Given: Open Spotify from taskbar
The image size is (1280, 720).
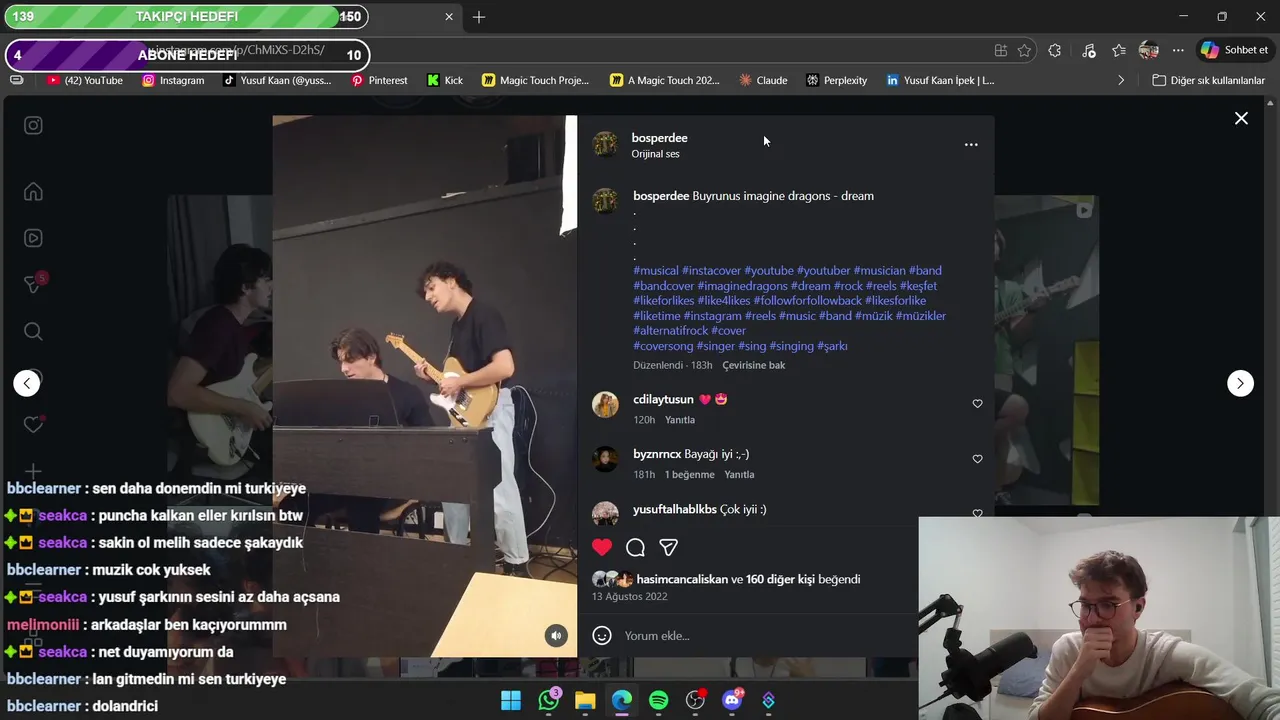Looking at the screenshot, I should (x=658, y=701).
